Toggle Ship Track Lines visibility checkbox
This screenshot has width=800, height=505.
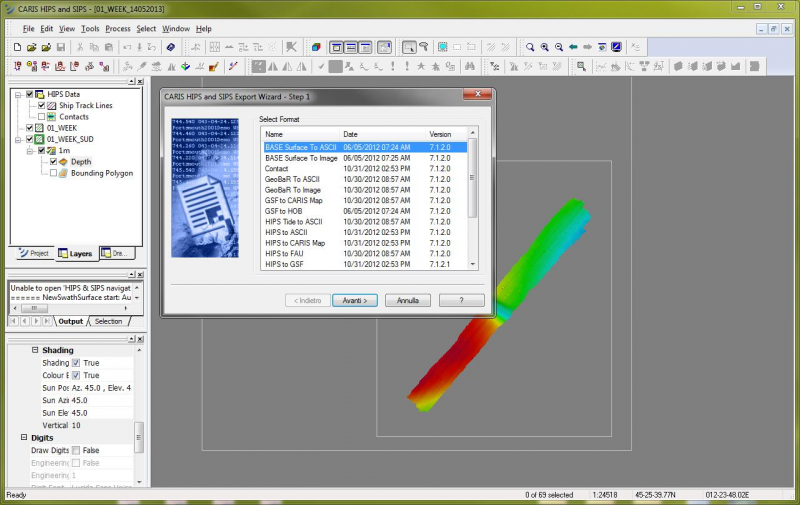pos(42,106)
